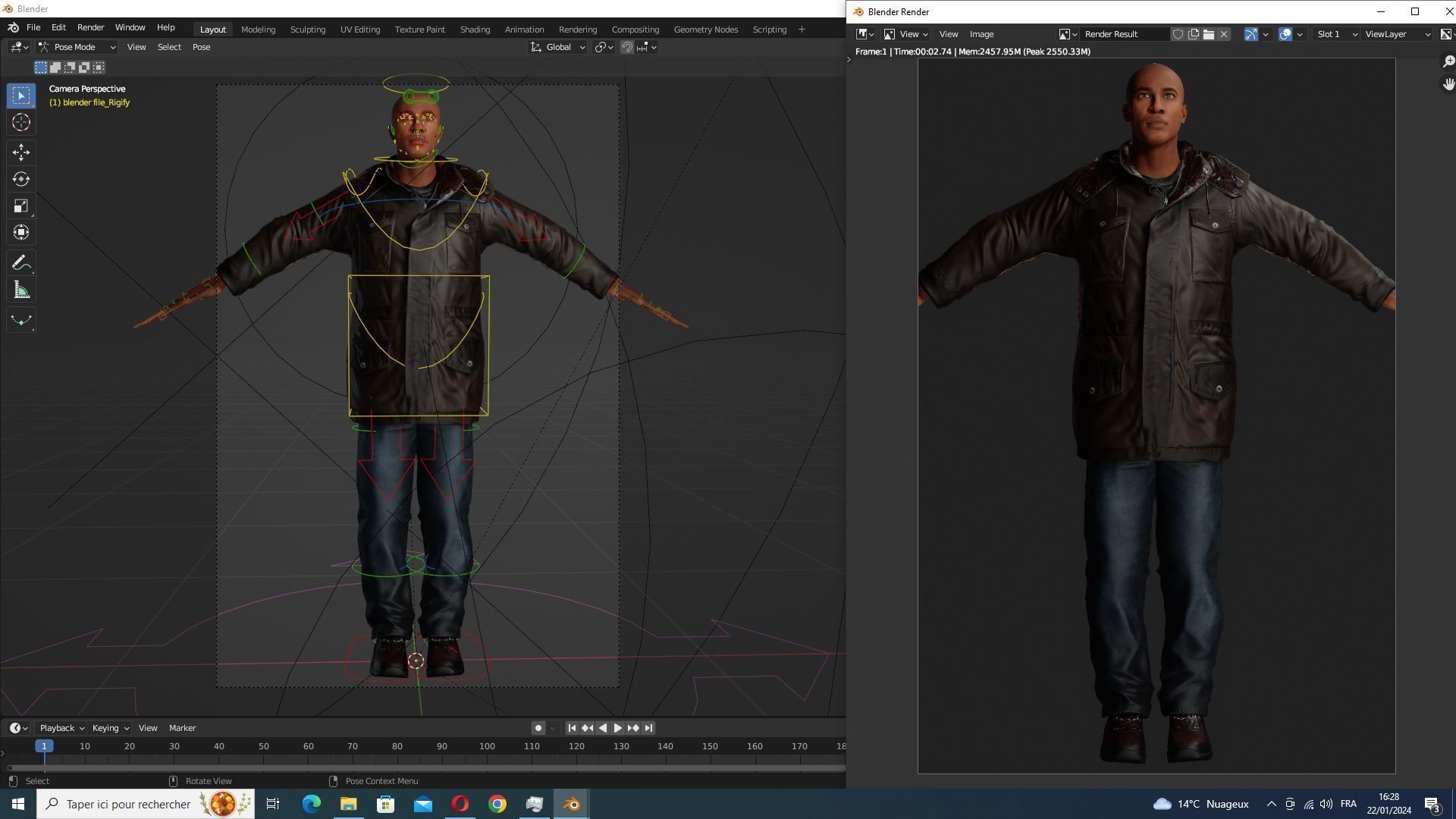Select the Transform tool
The width and height of the screenshot is (1456, 819).
pos(21,232)
